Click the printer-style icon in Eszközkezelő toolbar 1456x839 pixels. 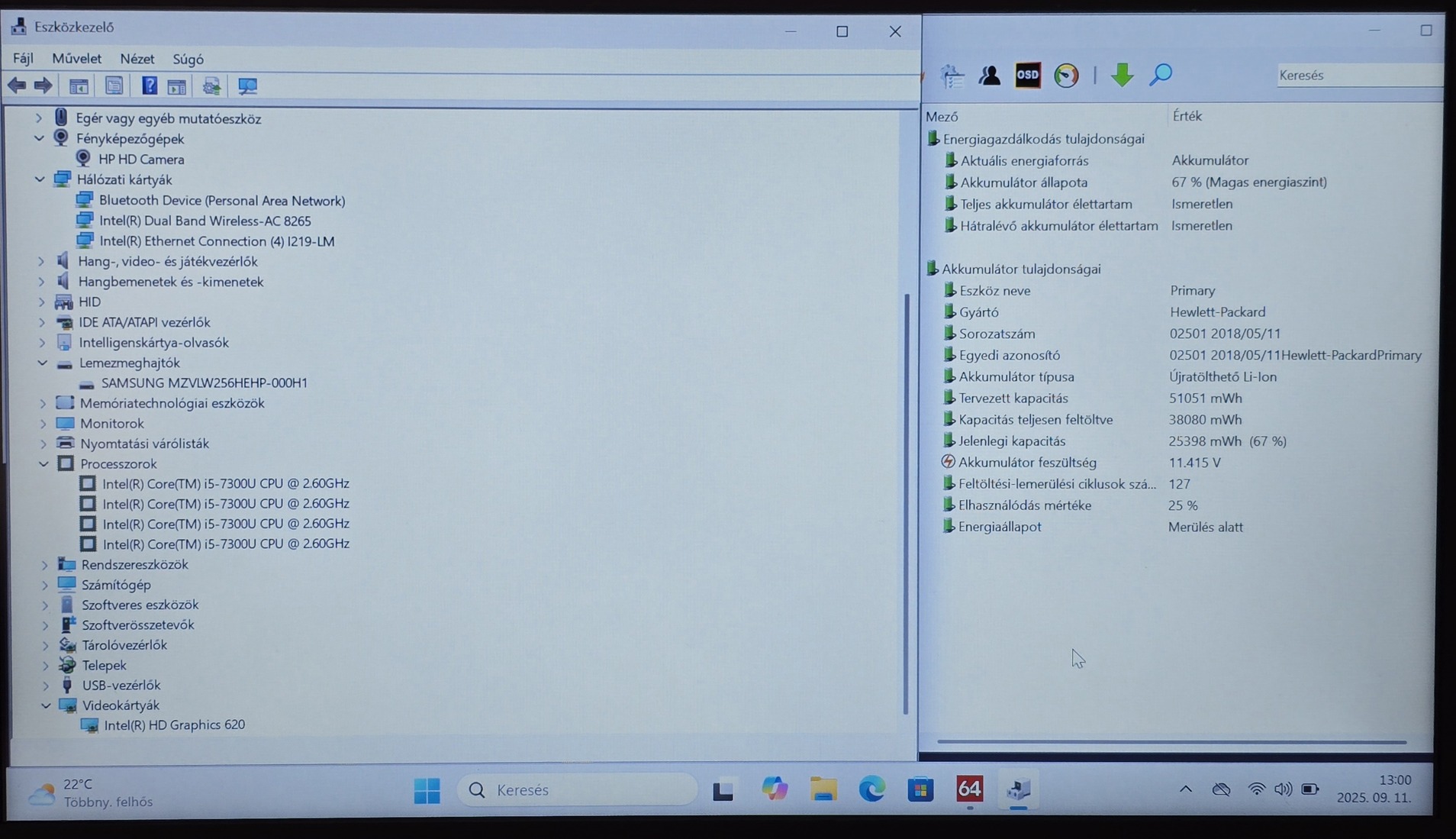pyautogui.click(x=211, y=86)
